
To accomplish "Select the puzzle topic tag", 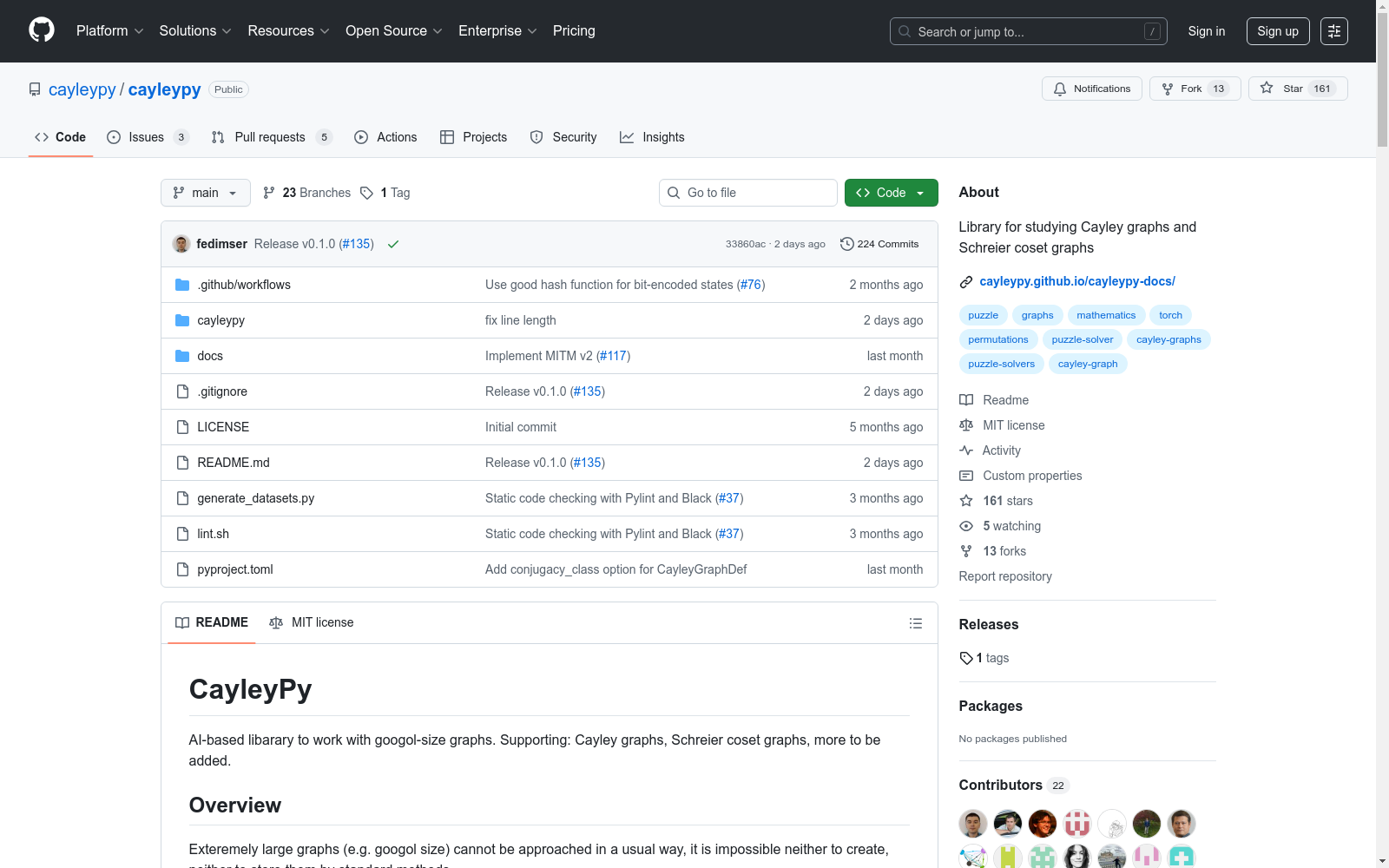I will (984, 315).
